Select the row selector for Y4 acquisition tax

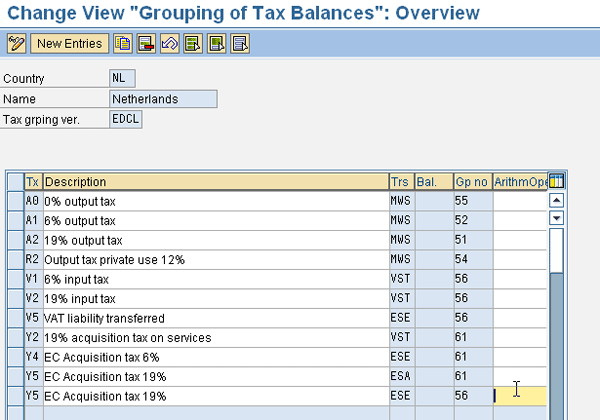(x=15, y=357)
